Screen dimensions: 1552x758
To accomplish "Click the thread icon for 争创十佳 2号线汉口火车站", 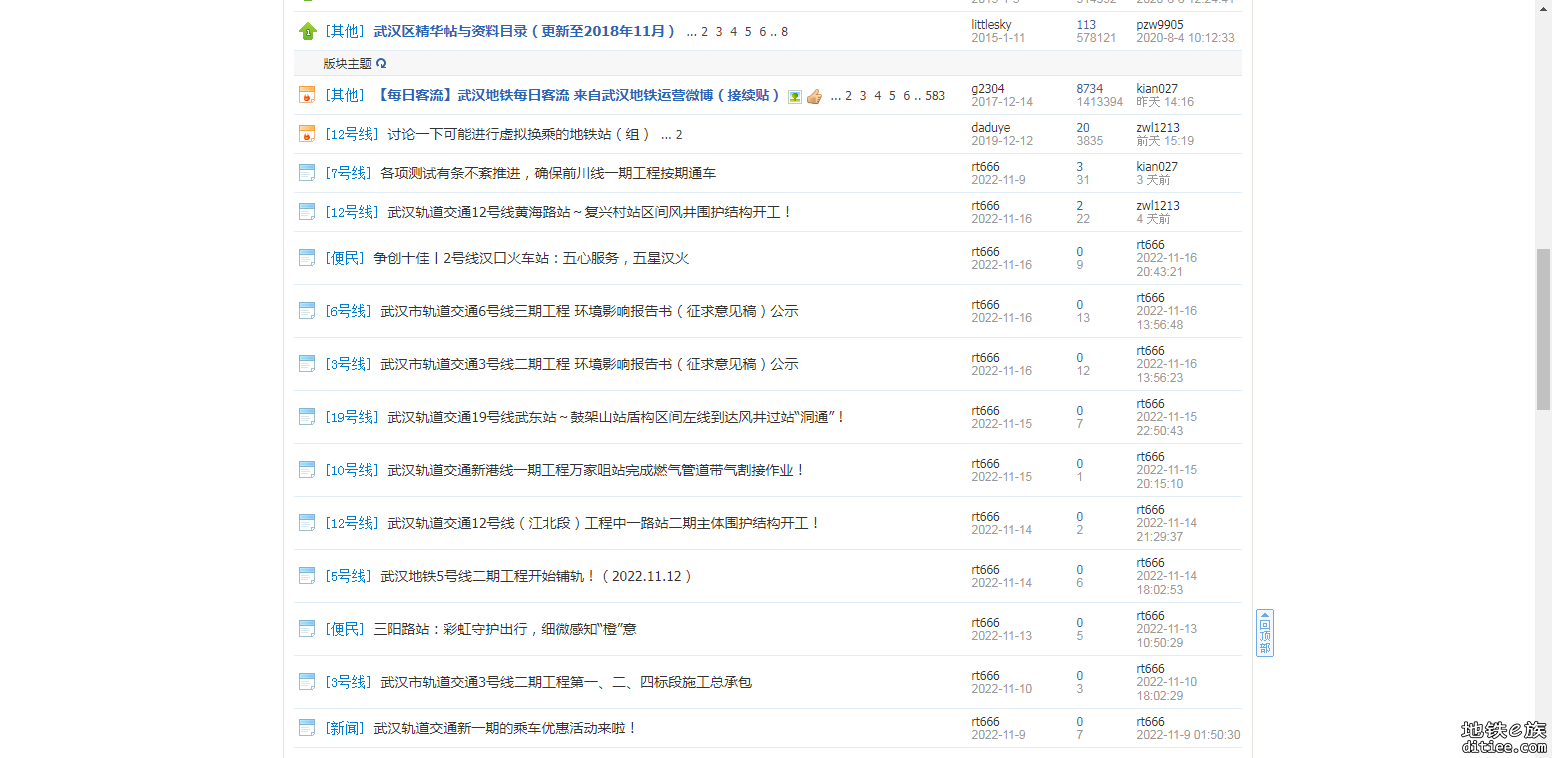I will click(307, 258).
